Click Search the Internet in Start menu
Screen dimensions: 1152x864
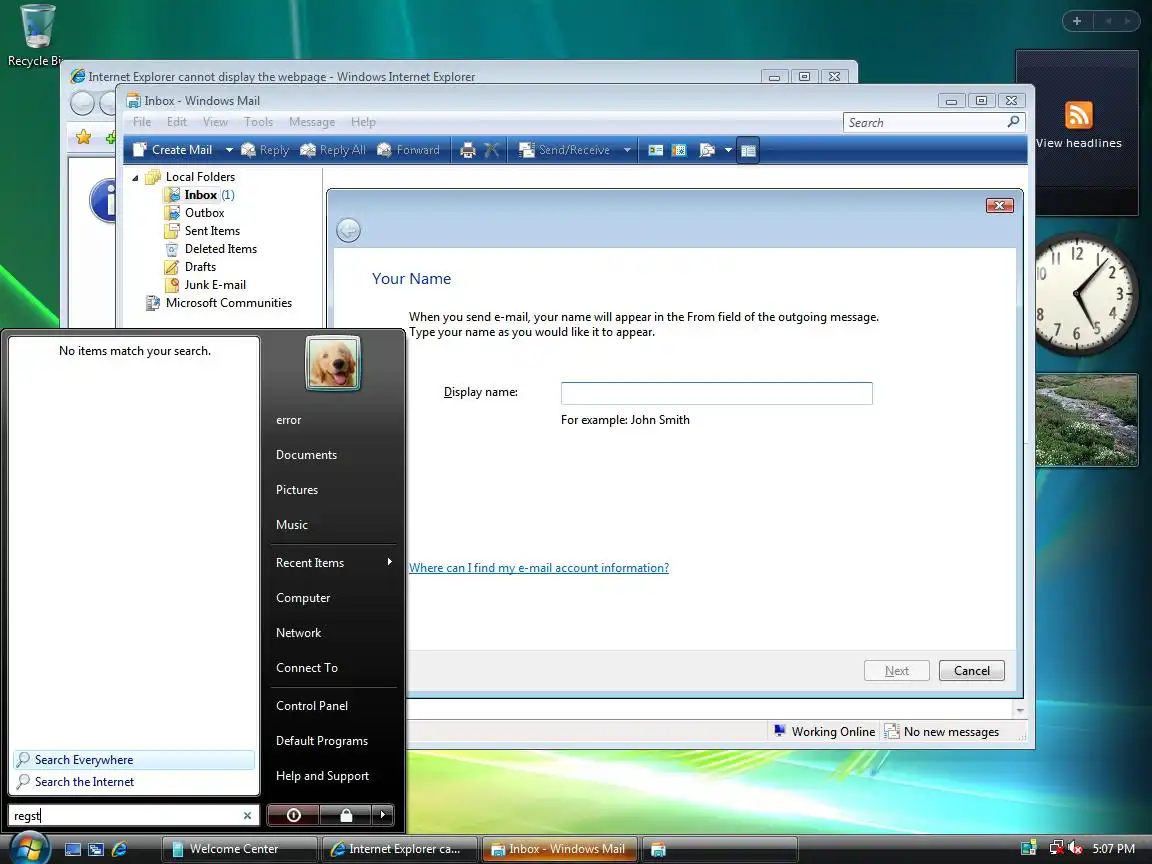(134, 782)
